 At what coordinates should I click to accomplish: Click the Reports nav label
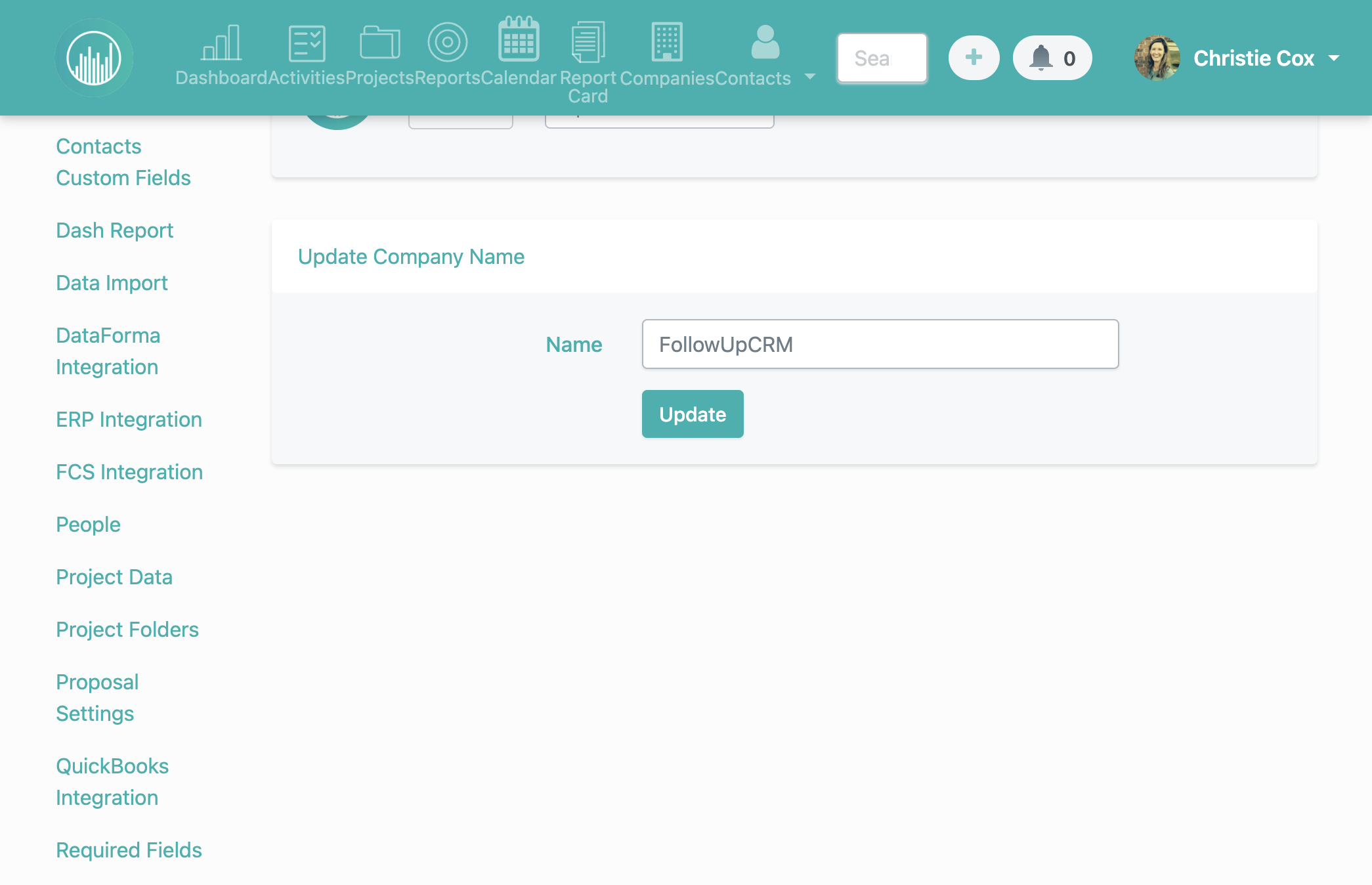(447, 78)
